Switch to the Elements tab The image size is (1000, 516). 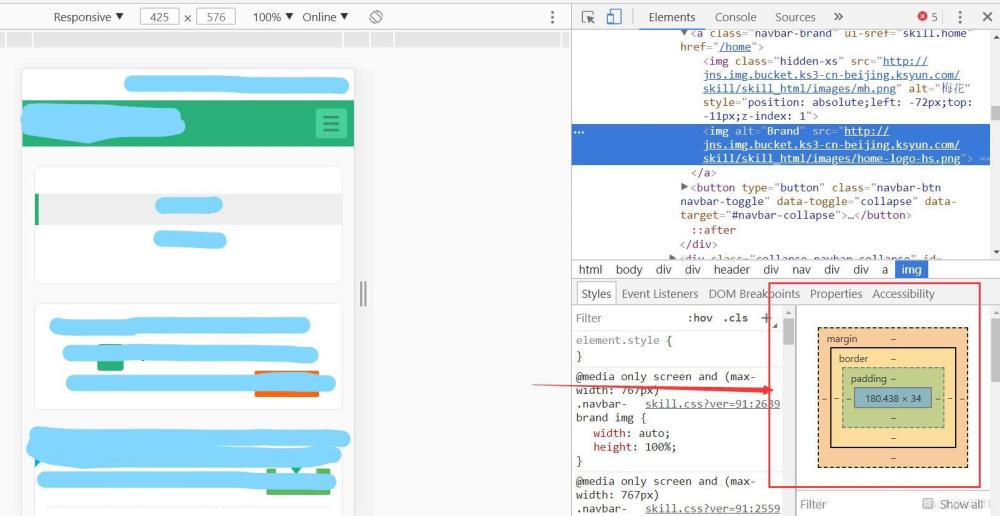[672, 17]
